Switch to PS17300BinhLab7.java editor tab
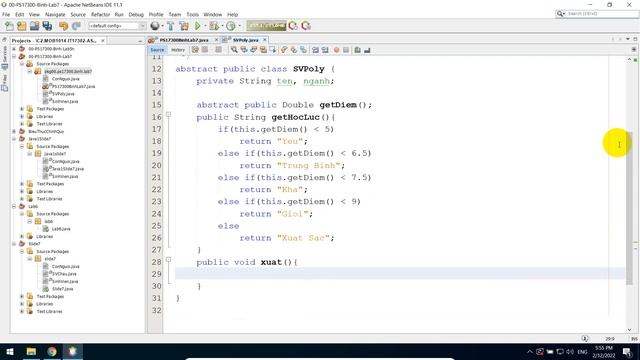The height and width of the screenshot is (360, 640). [x=183, y=40]
